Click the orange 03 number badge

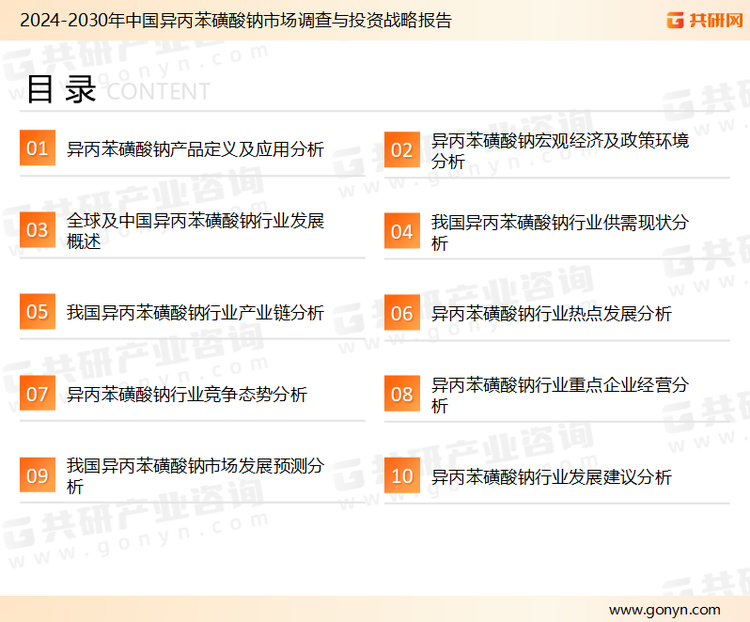(37, 230)
